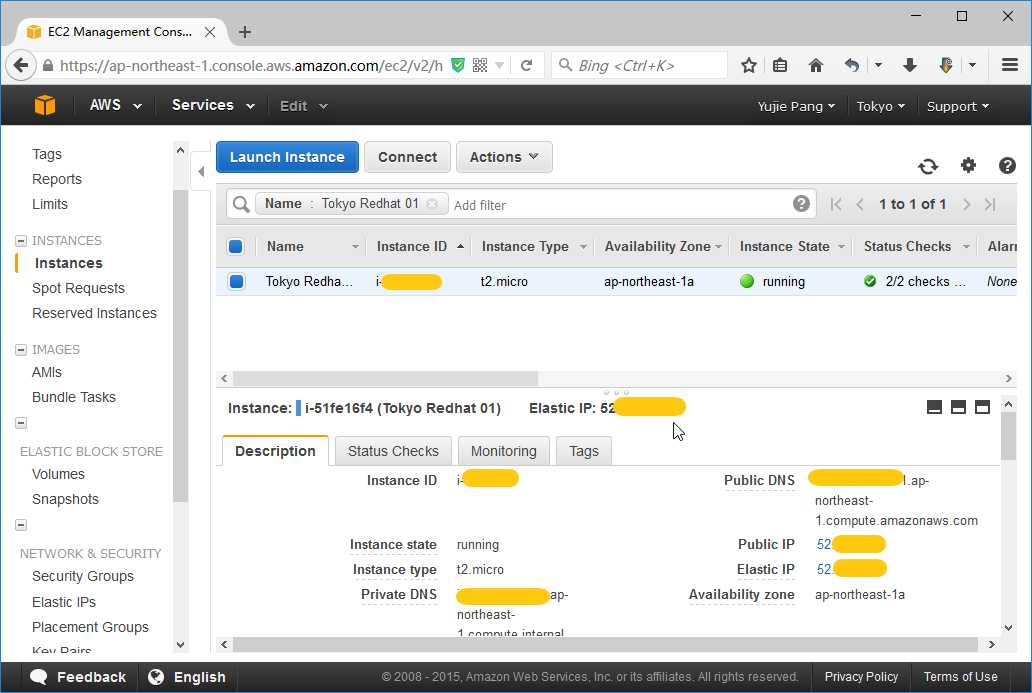Sort by the Instance ID column header
1032x693 pixels.
tap(419, 247)
